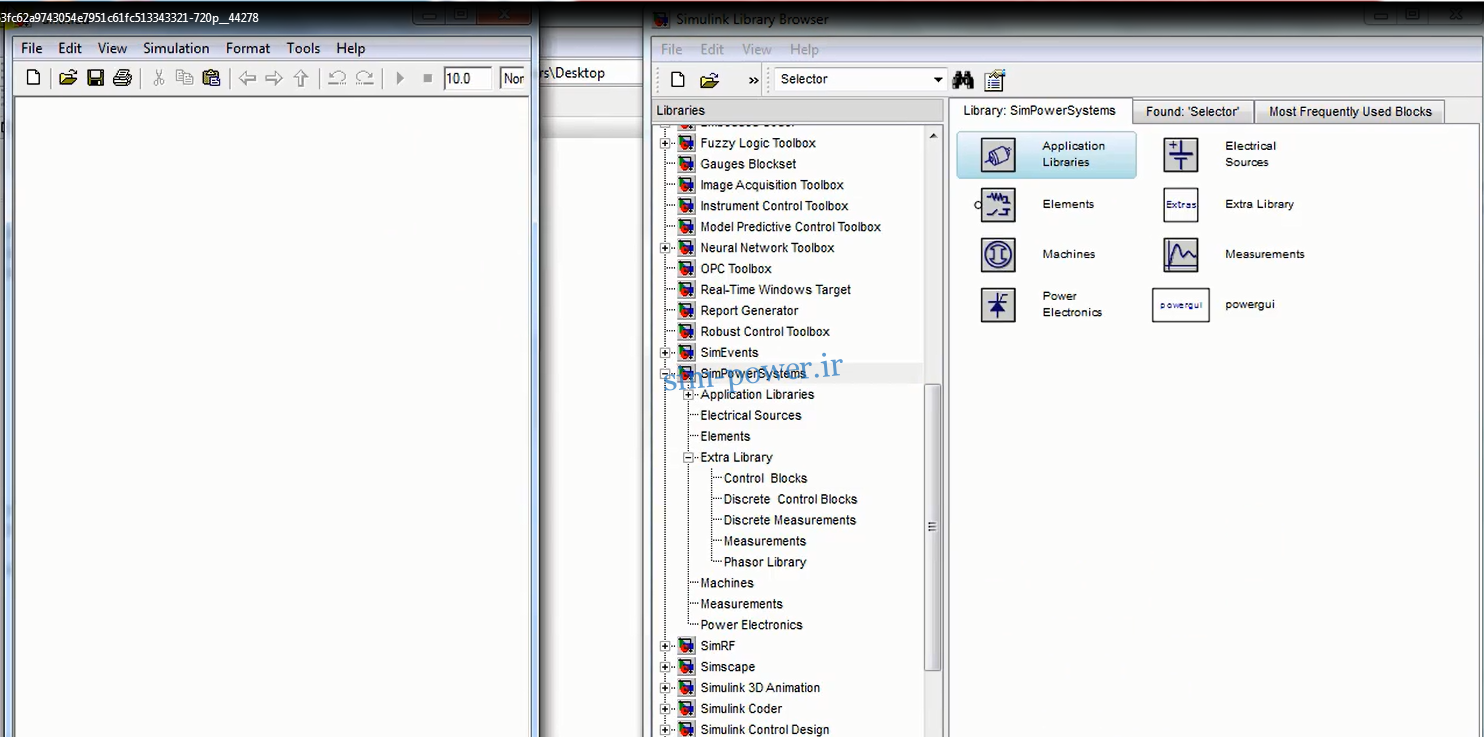Save the model with the floppy disk icon
1484x737 pixels.
[95, 78]
